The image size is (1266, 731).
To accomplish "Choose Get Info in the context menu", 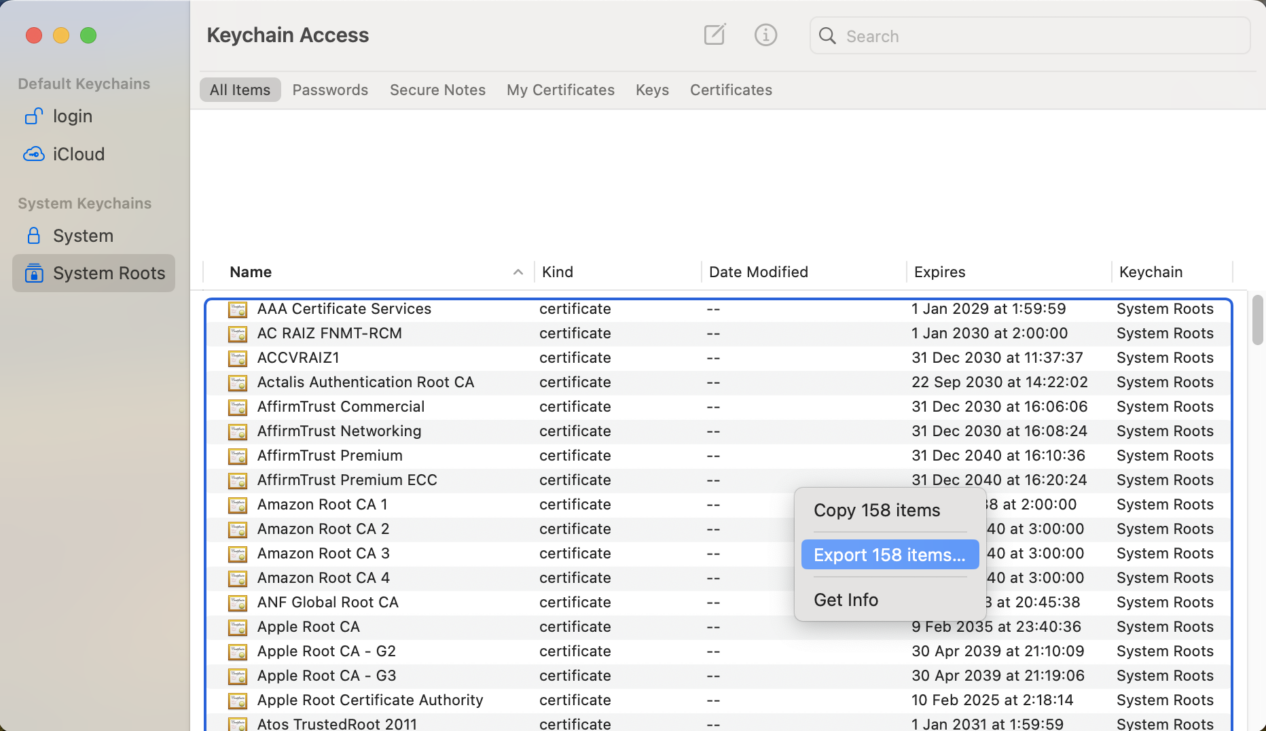I will pyautogui.click(x=845, y=600).
